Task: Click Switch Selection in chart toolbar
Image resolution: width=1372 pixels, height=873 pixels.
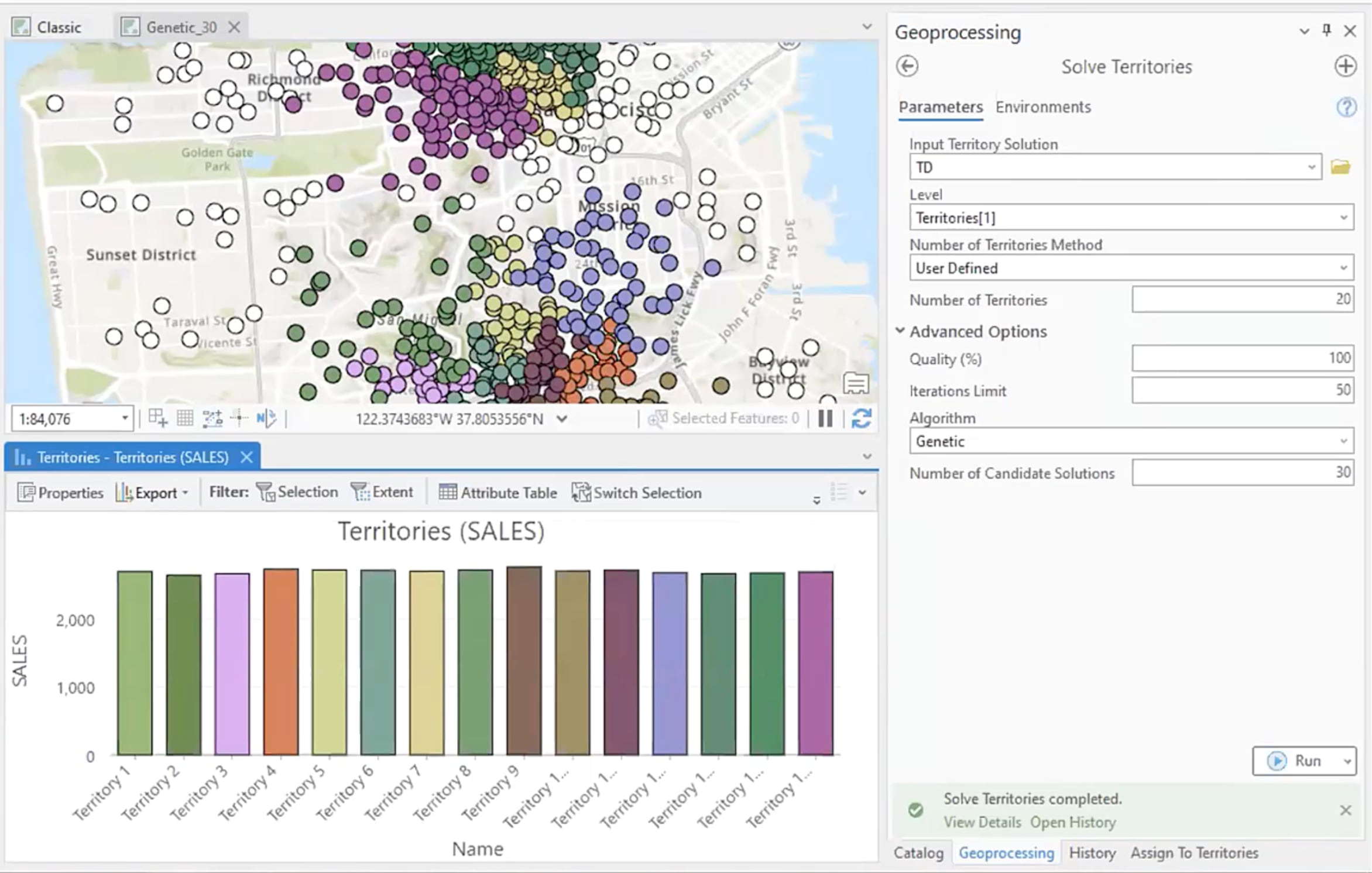Action: [637, 493]
